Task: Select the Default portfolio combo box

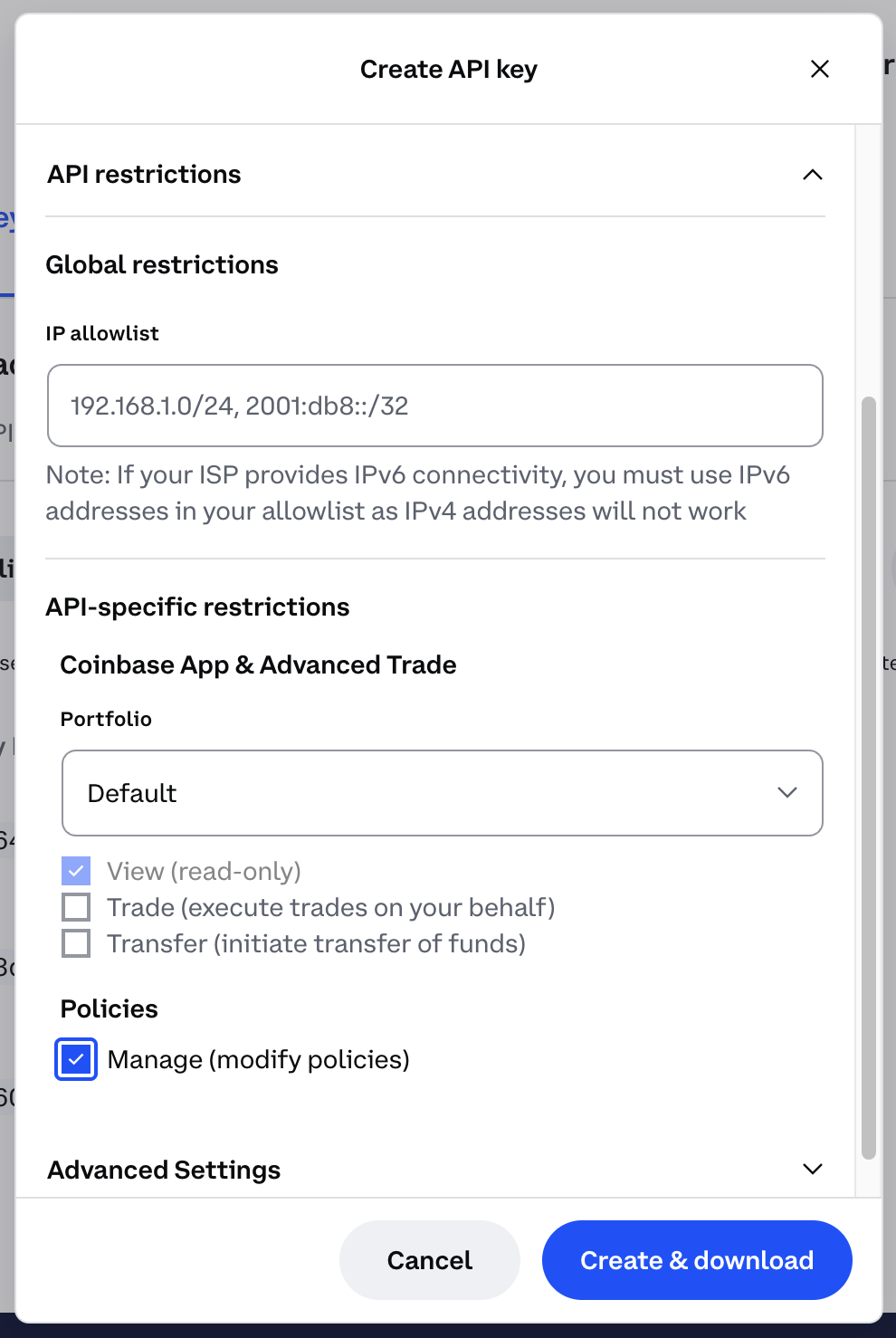Action: click(443, 793)
